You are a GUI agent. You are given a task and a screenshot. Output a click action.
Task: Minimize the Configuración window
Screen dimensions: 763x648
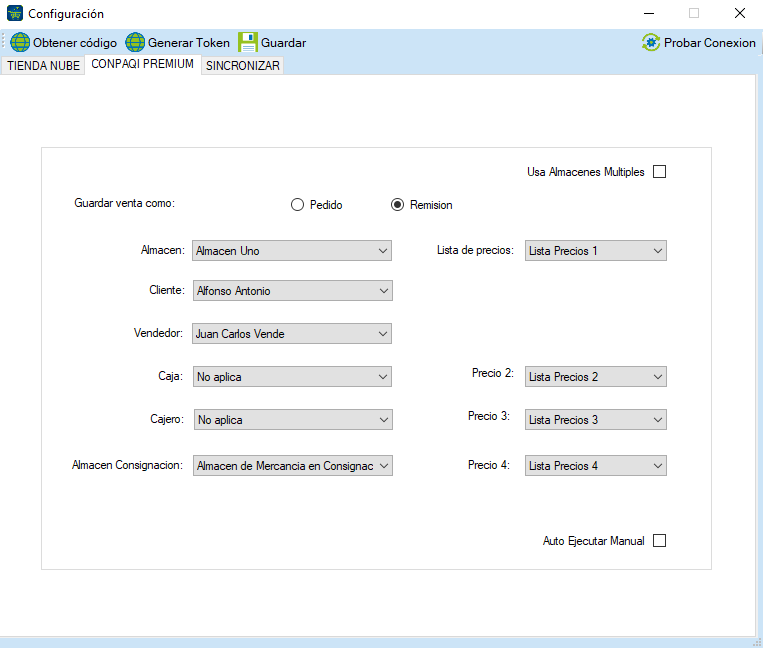[x=649, y=14]
